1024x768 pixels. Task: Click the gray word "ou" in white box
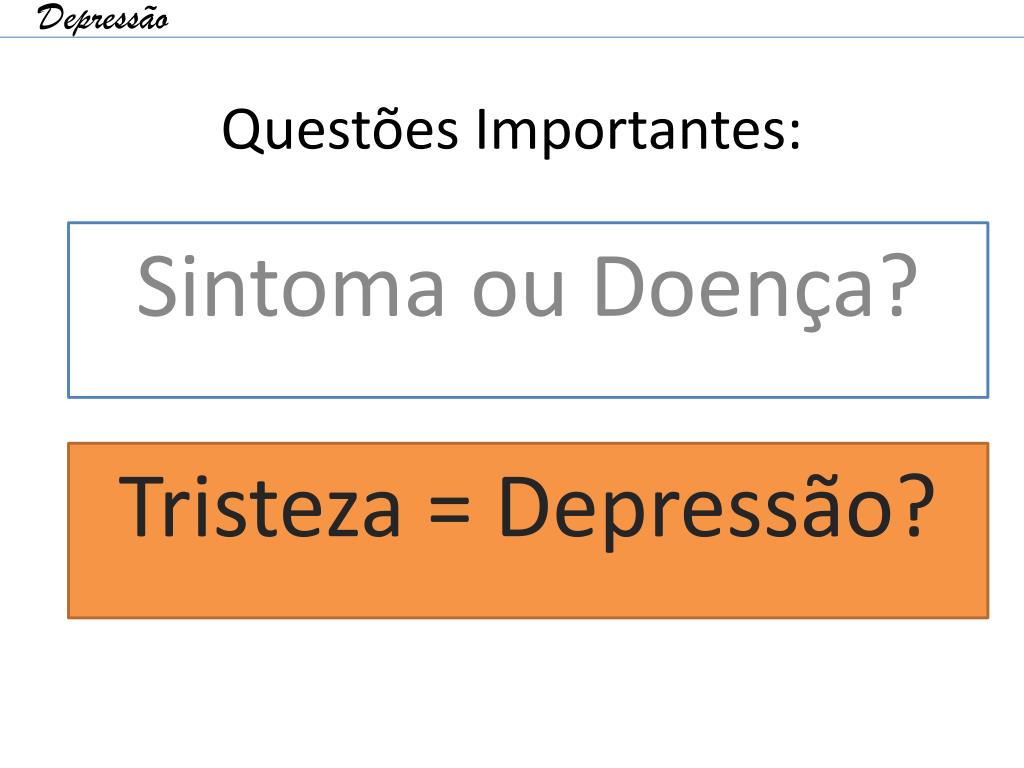[518, 295]
